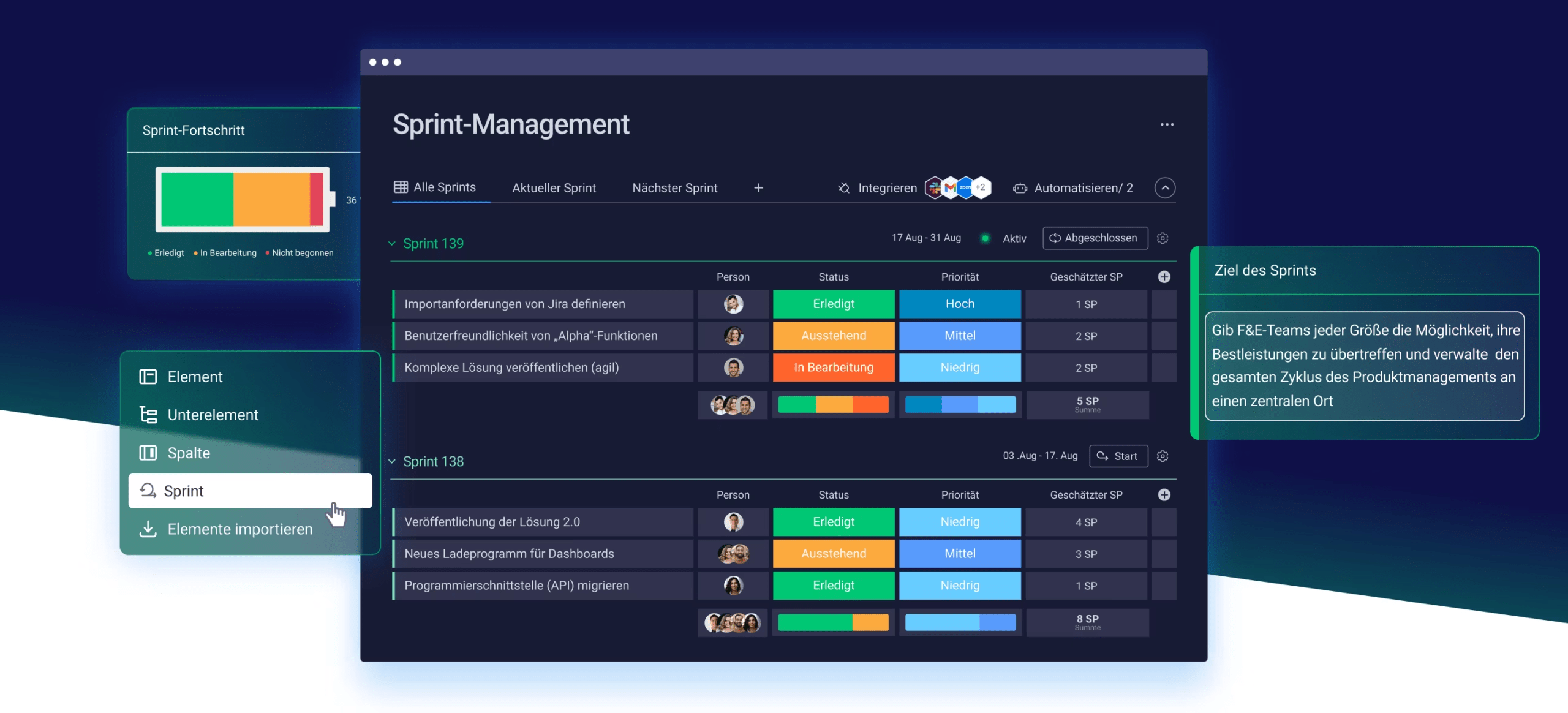This screenshot has width=1568, height=713.
Task: Click the plus icon to add a column in Sprint 138
Action: pos(1164,494)
